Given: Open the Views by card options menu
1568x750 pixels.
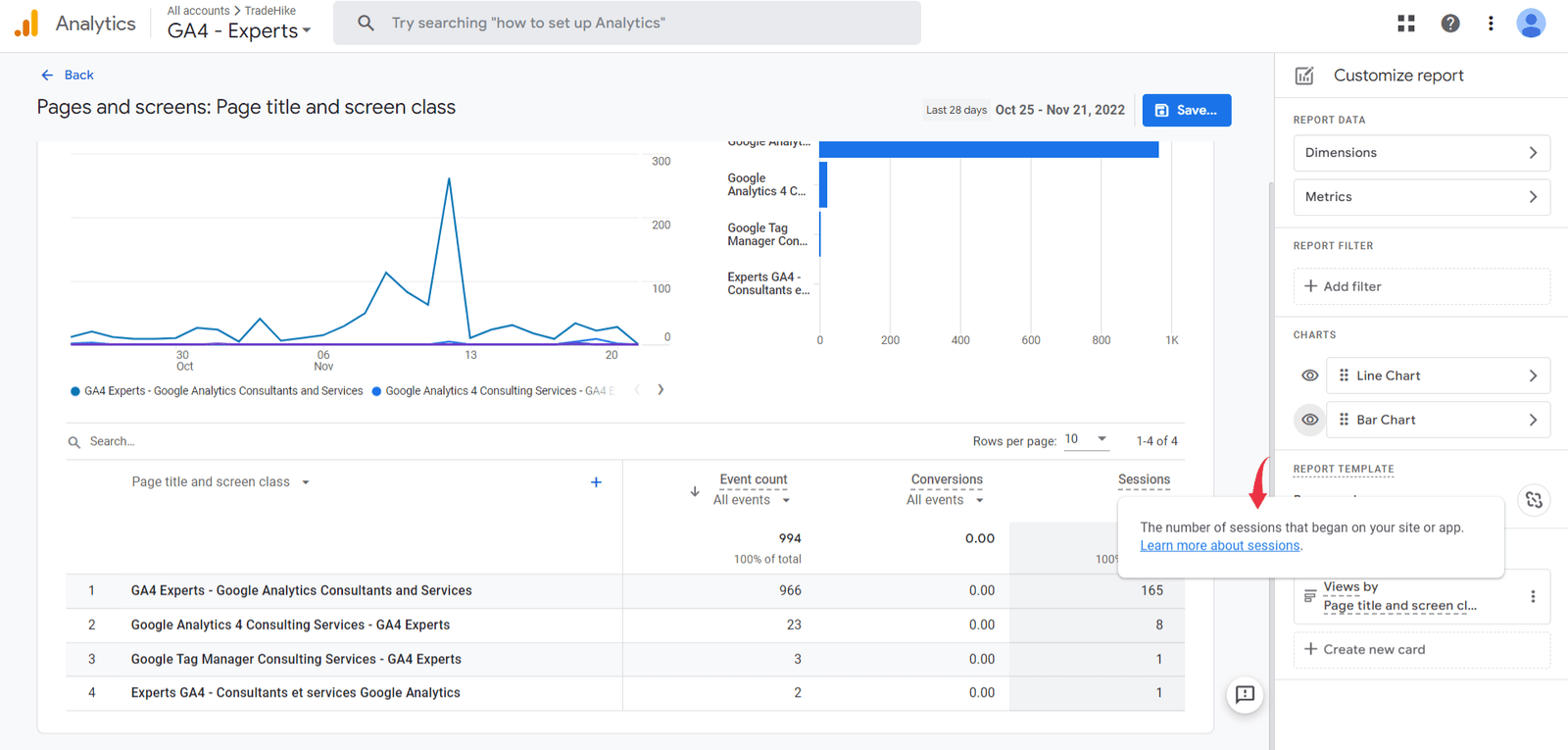Looking at the screenshot, I should (1533, 596).
